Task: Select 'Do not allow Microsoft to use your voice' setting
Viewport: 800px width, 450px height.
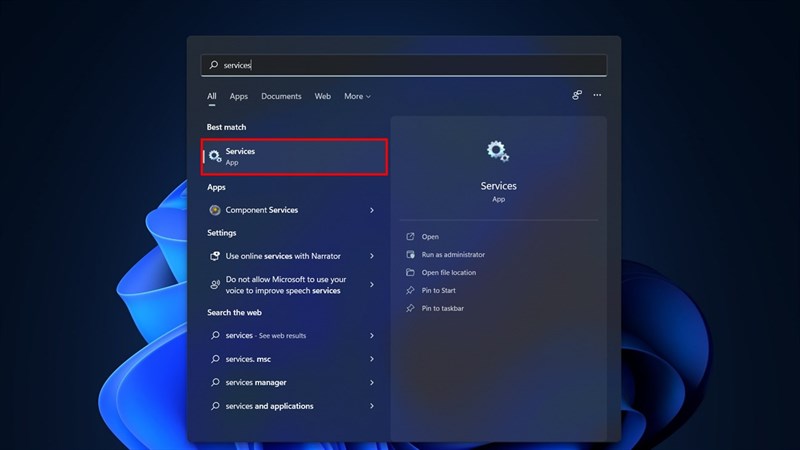Action: [x=292, y=285]
